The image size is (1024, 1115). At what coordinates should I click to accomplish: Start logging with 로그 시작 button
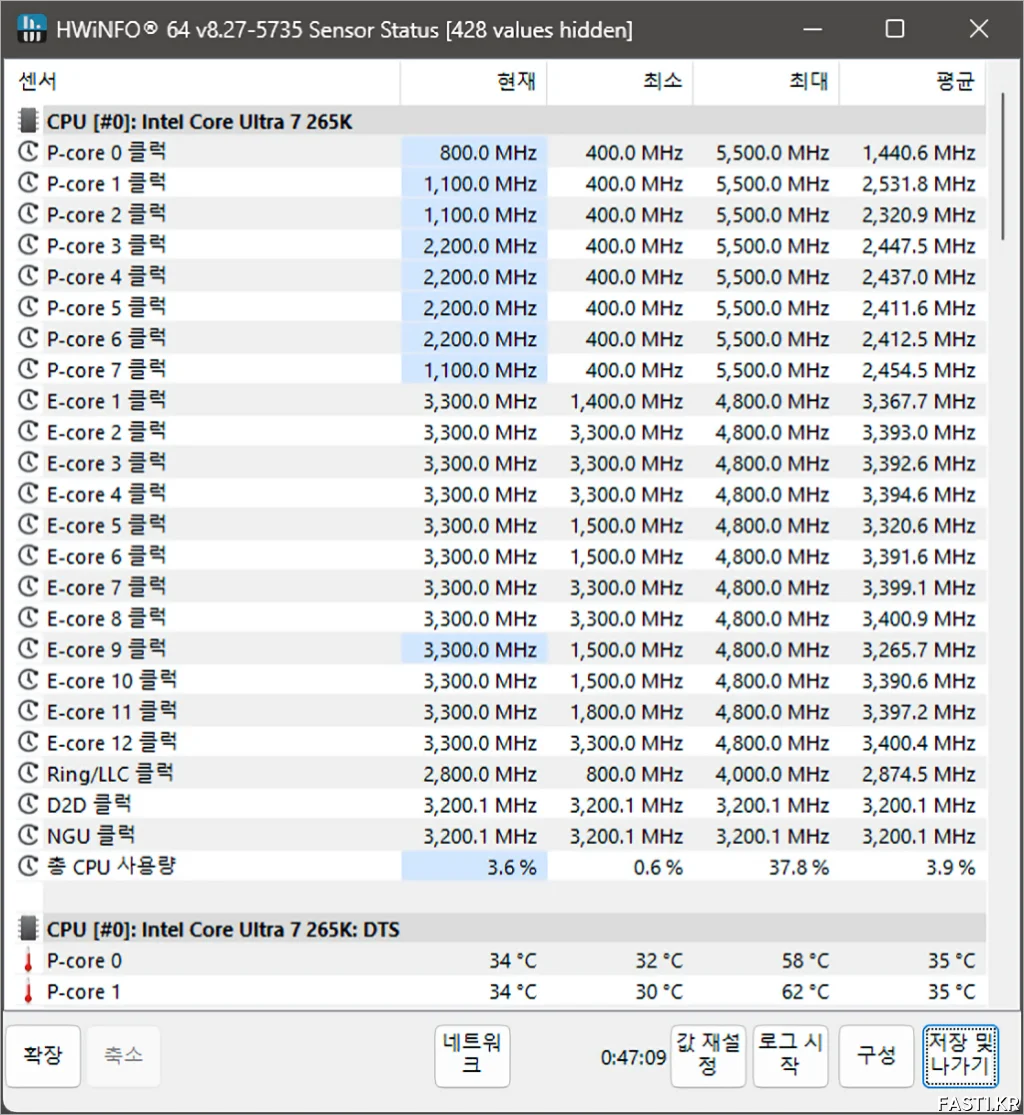tap(790, 1055)
